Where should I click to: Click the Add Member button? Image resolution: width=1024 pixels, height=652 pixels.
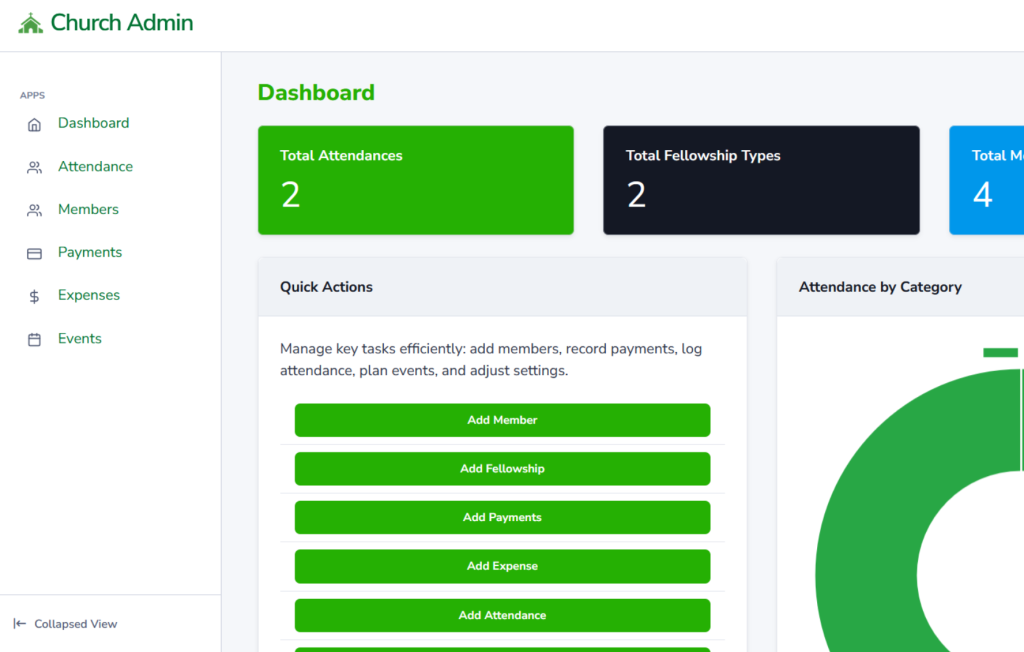[x=502, y=420]
